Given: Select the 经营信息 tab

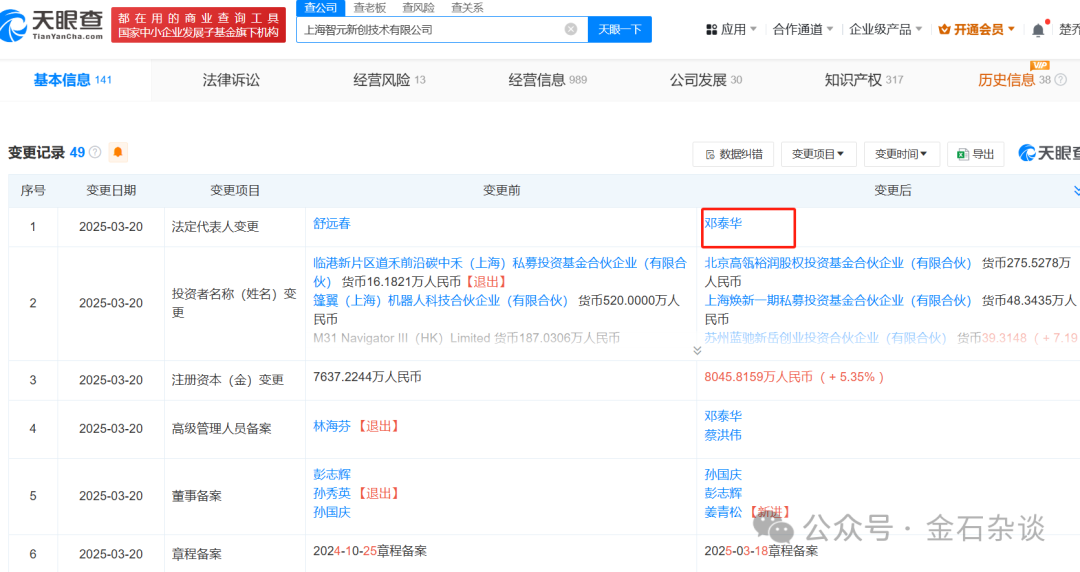Looking at the screenshot, I should pos(548,80).
